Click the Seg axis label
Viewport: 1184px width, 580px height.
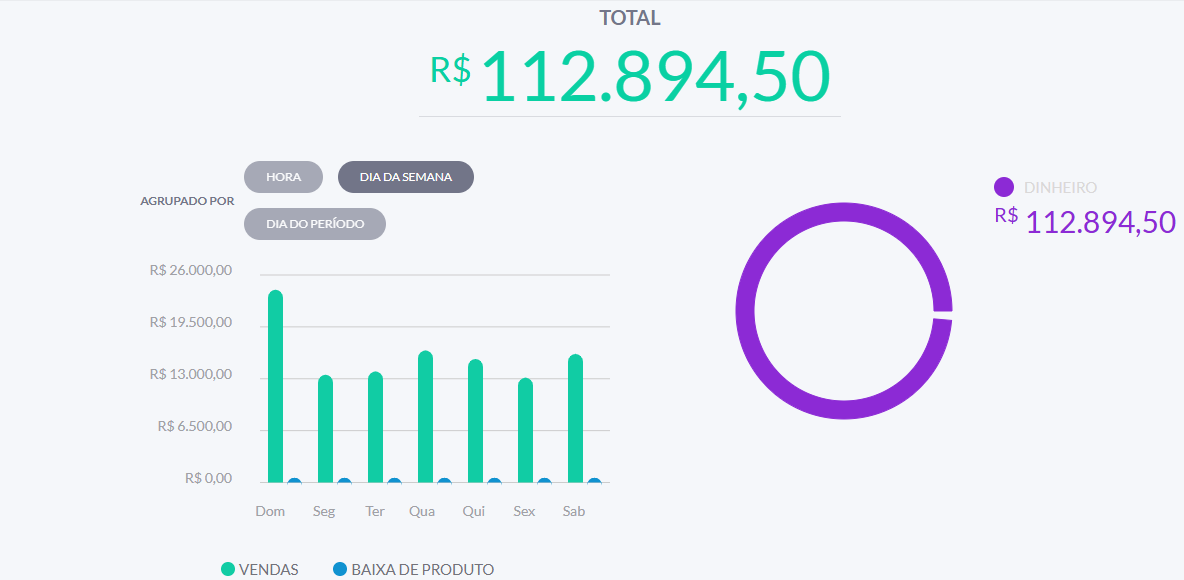(x=324, y=511)
